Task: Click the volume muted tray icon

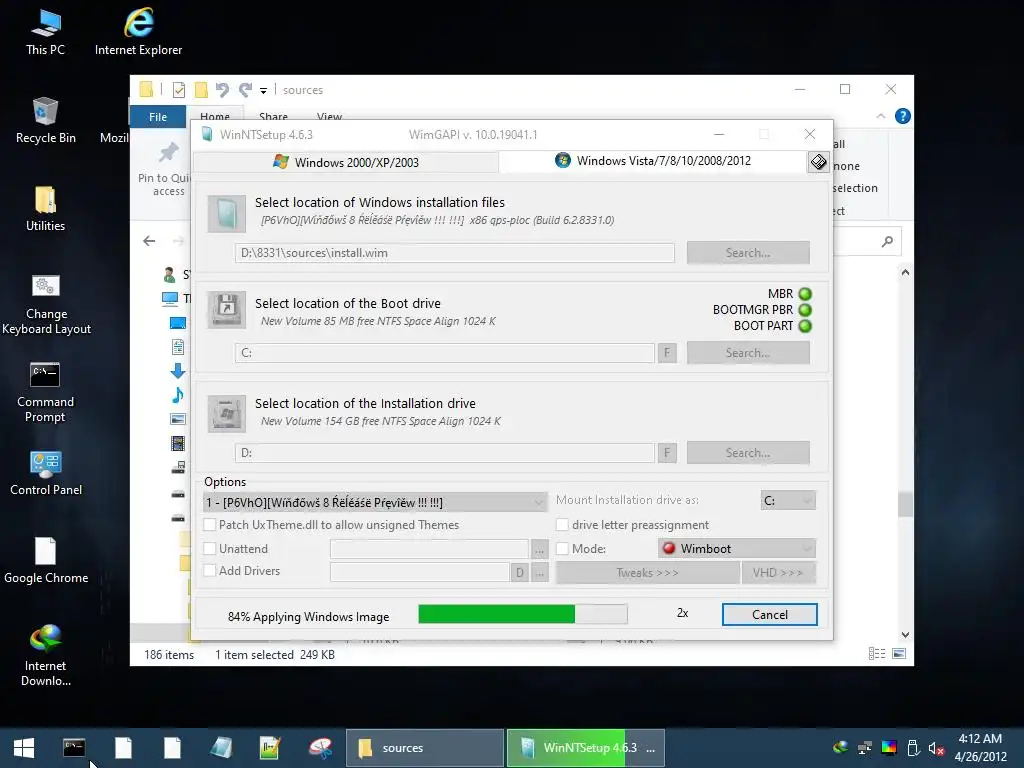Action: (x=936, y=748)
